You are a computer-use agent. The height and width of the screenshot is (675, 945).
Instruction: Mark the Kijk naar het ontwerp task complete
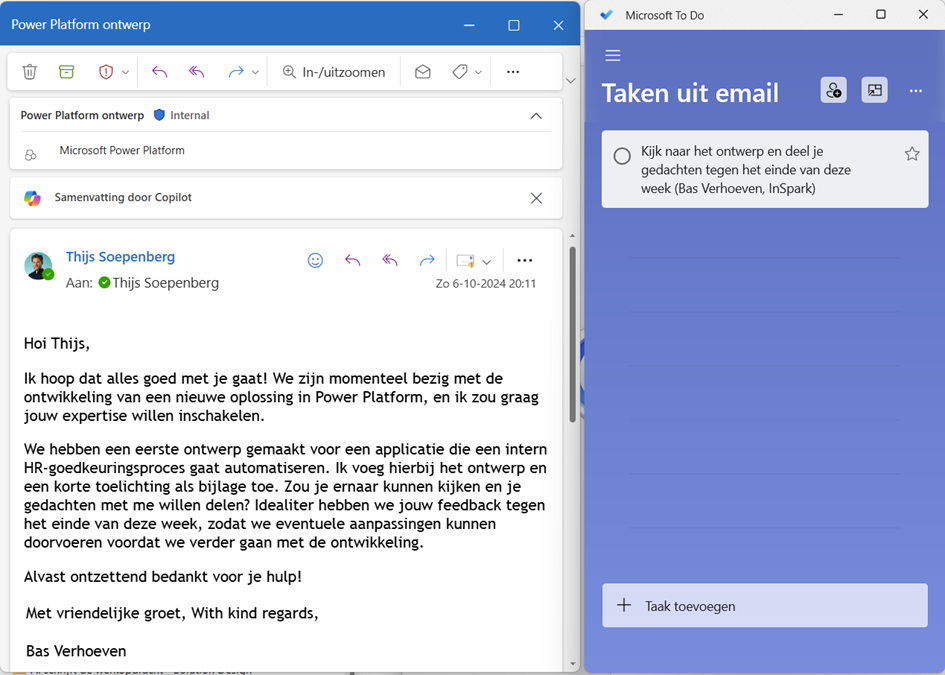pyautogui.click(x=622, y=156)
